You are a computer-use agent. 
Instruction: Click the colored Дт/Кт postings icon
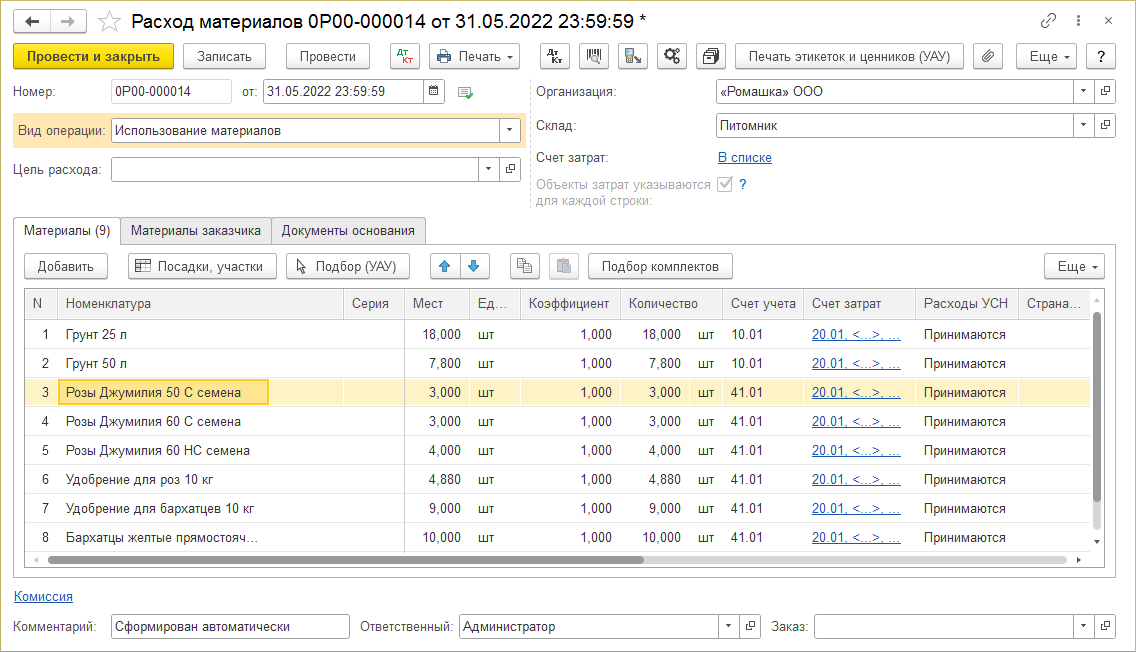coord(404,56)
